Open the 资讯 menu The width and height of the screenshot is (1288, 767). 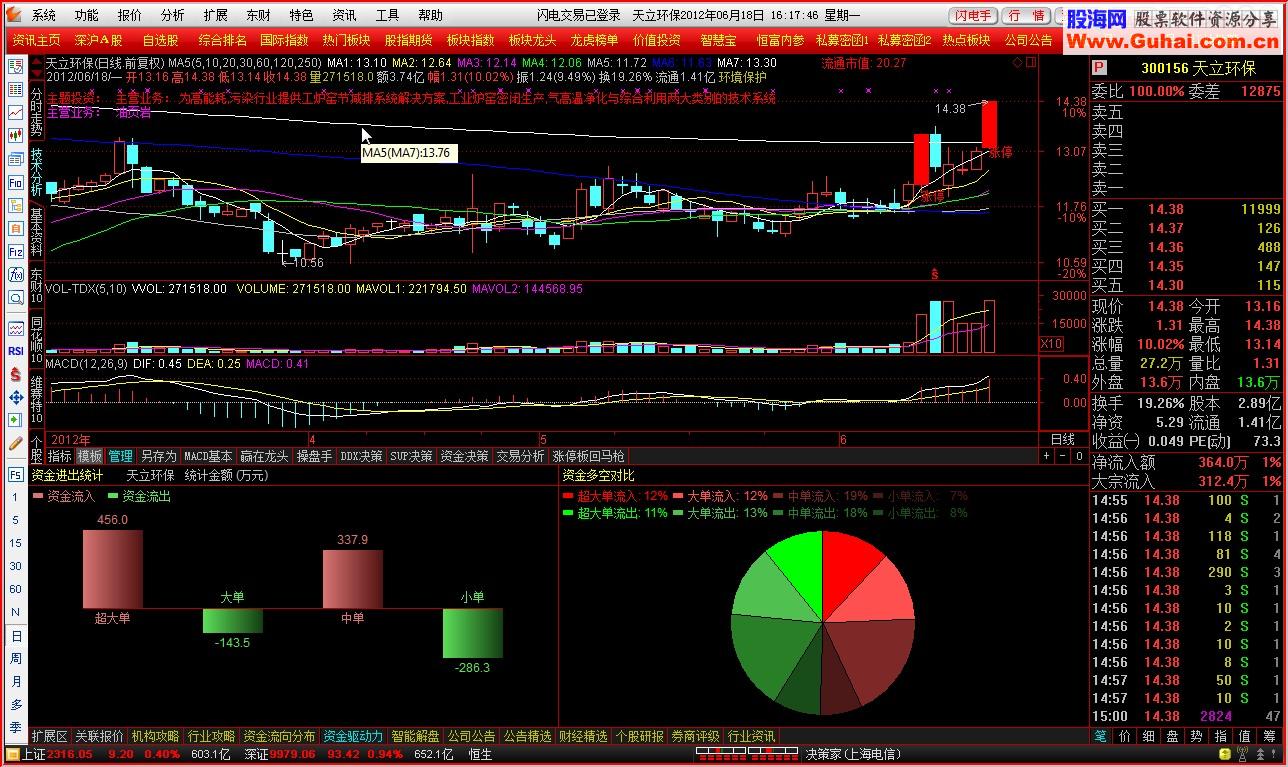click(x=345, y=15)
